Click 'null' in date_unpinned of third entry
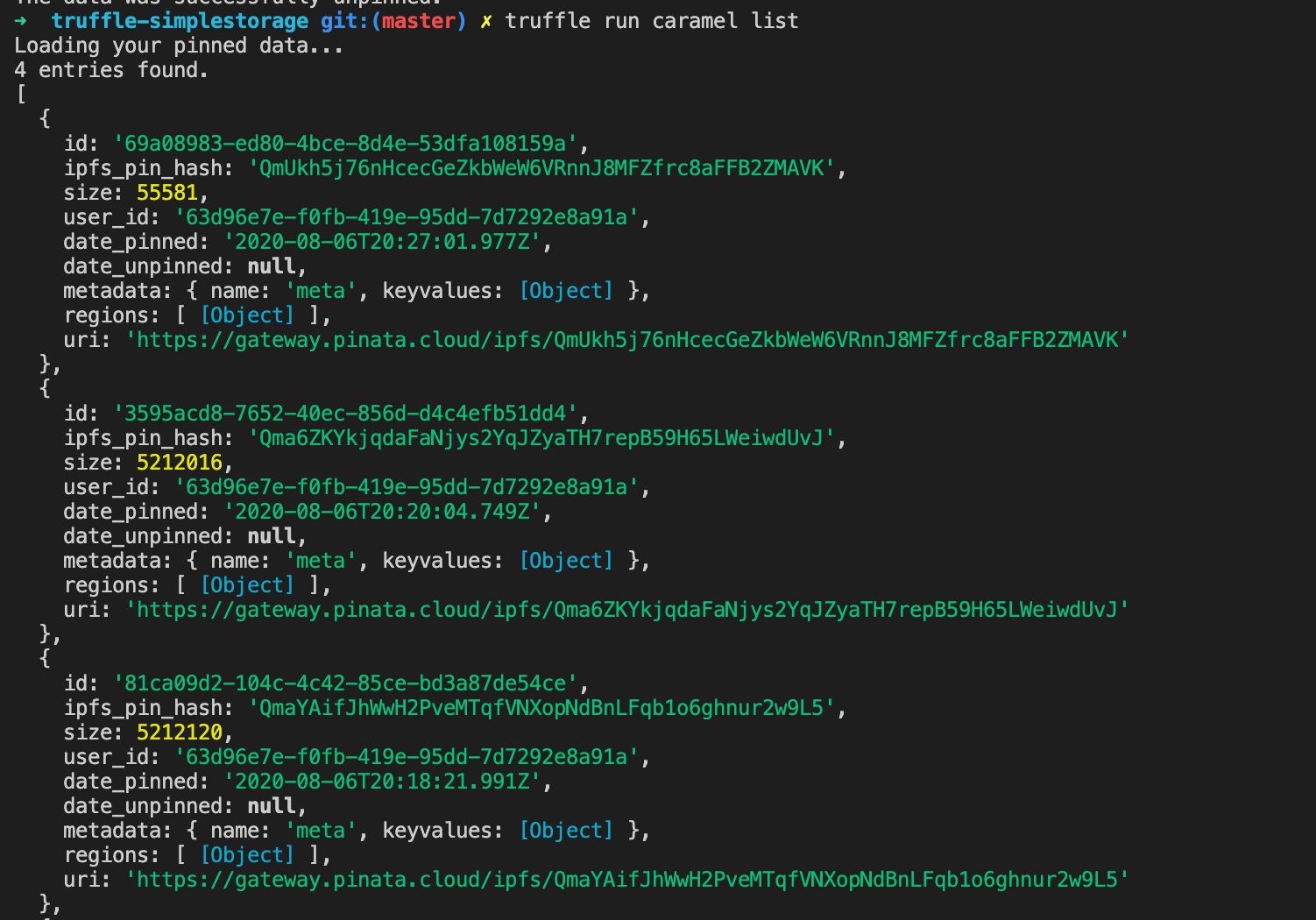The image size is (1316, 920). click(x=272, y=806)
